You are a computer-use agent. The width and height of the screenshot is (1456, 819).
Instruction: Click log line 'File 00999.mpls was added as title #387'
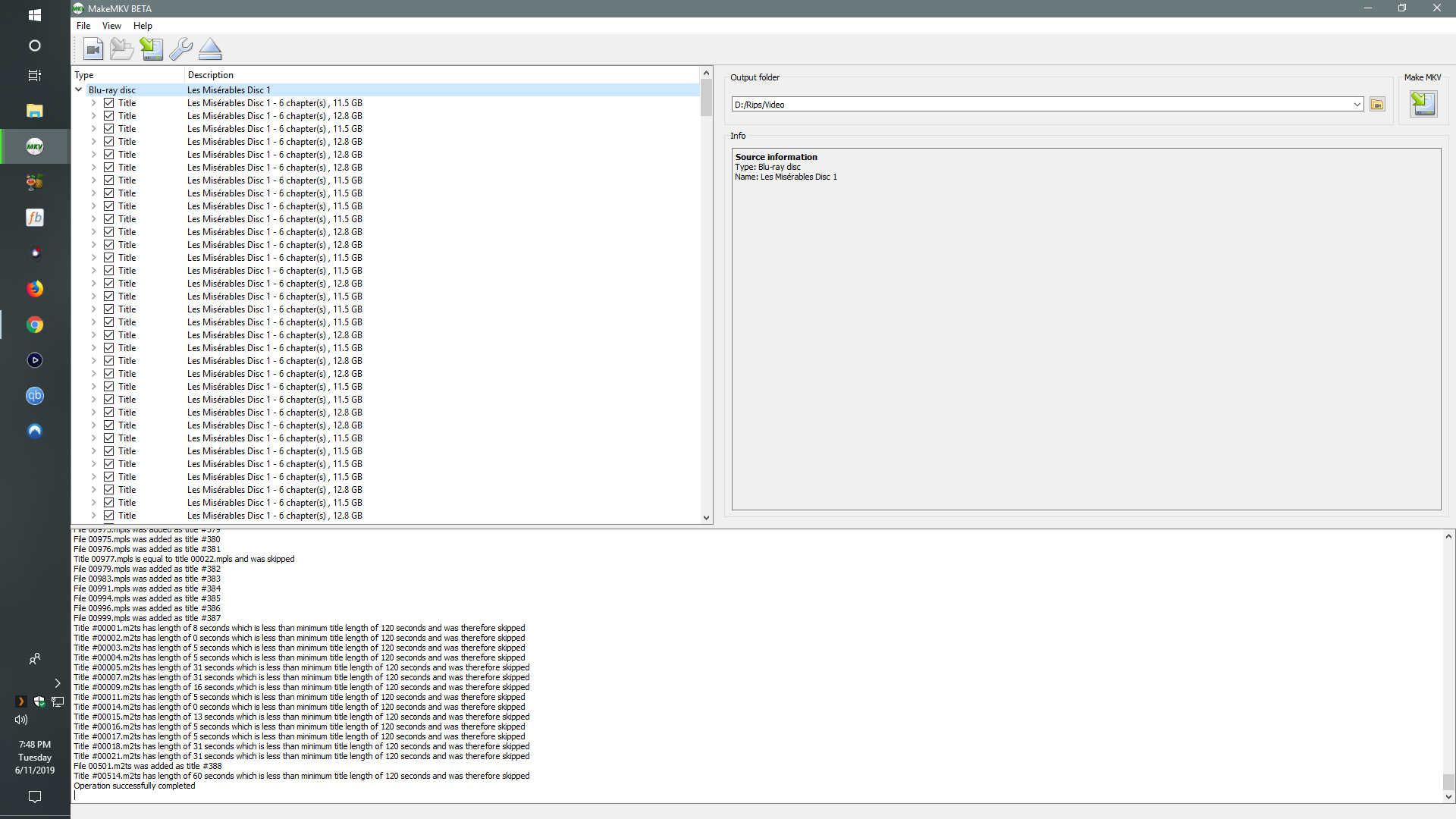pos(147,619)
